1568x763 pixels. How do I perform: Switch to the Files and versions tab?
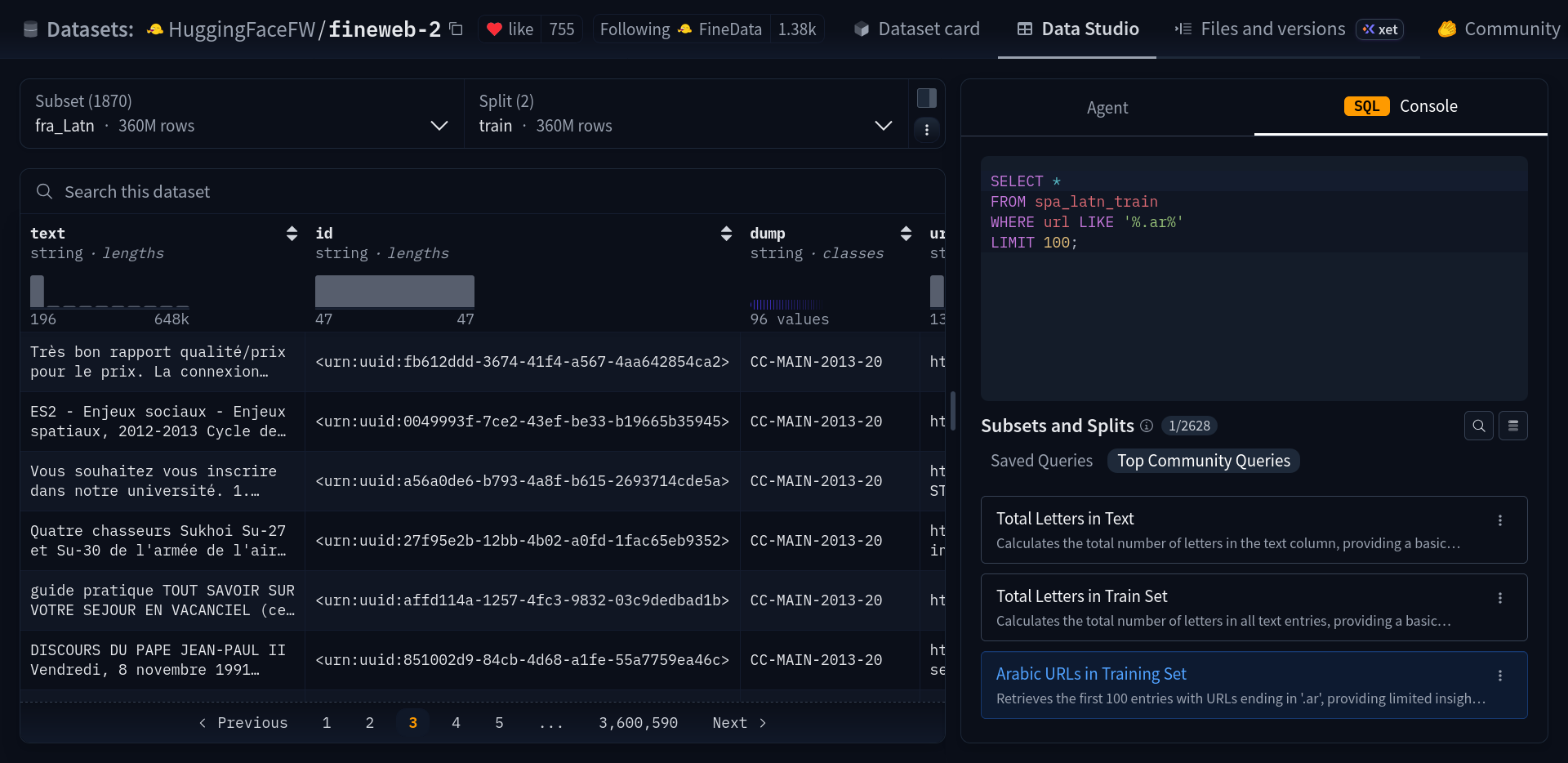(1272, 29)
